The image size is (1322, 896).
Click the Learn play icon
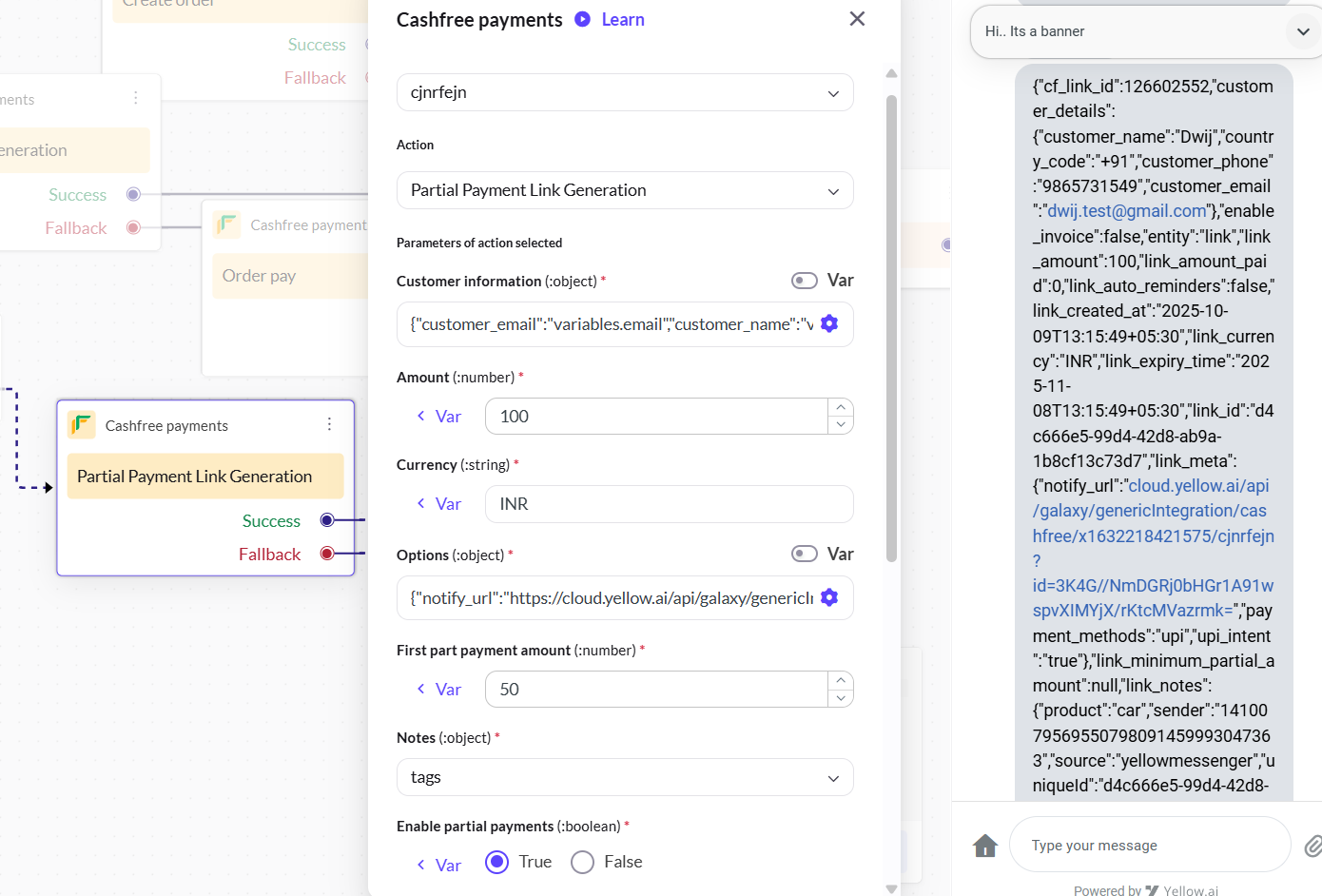click(583, 19)
